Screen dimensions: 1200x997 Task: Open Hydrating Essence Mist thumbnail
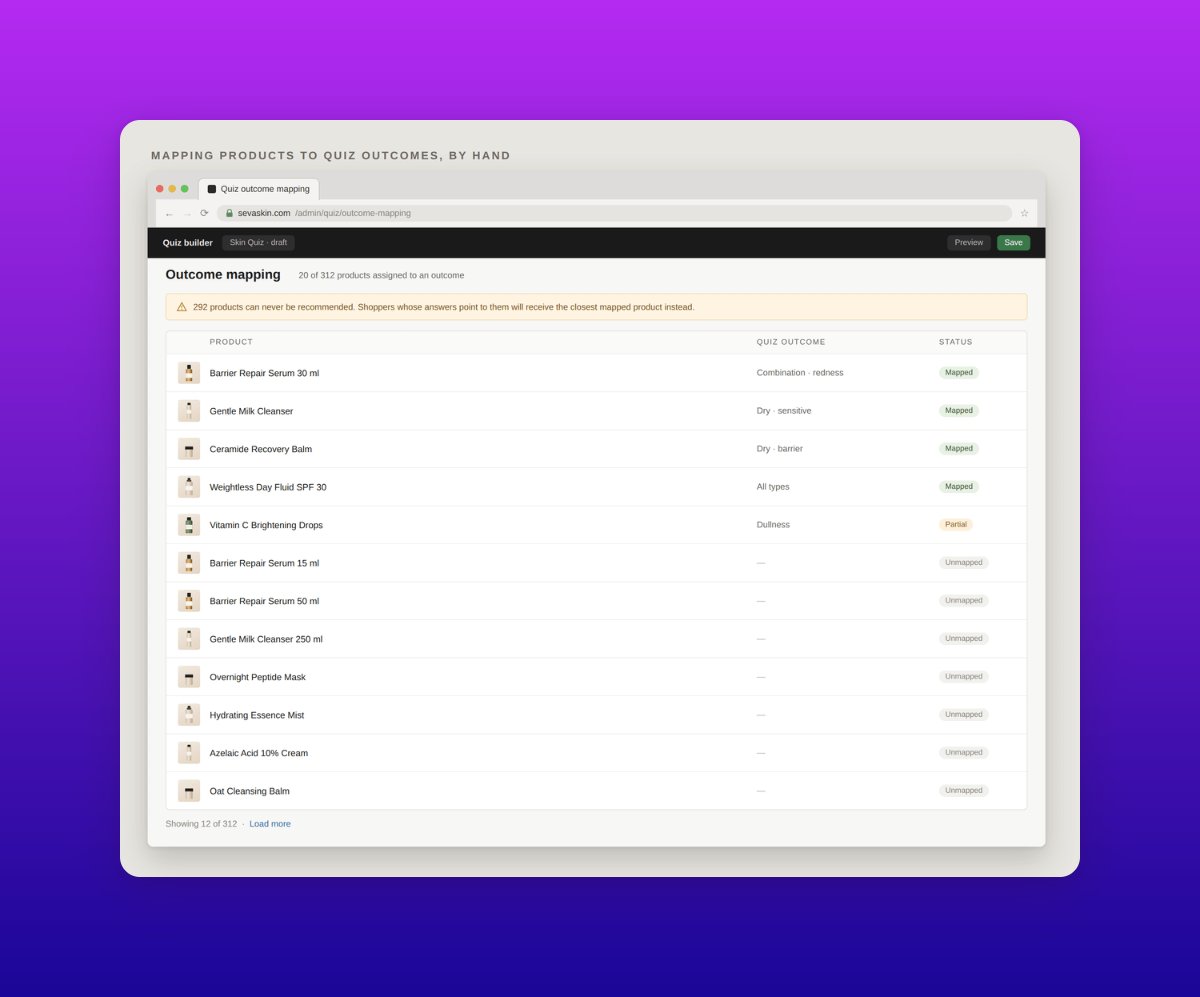tap(189, 715)
